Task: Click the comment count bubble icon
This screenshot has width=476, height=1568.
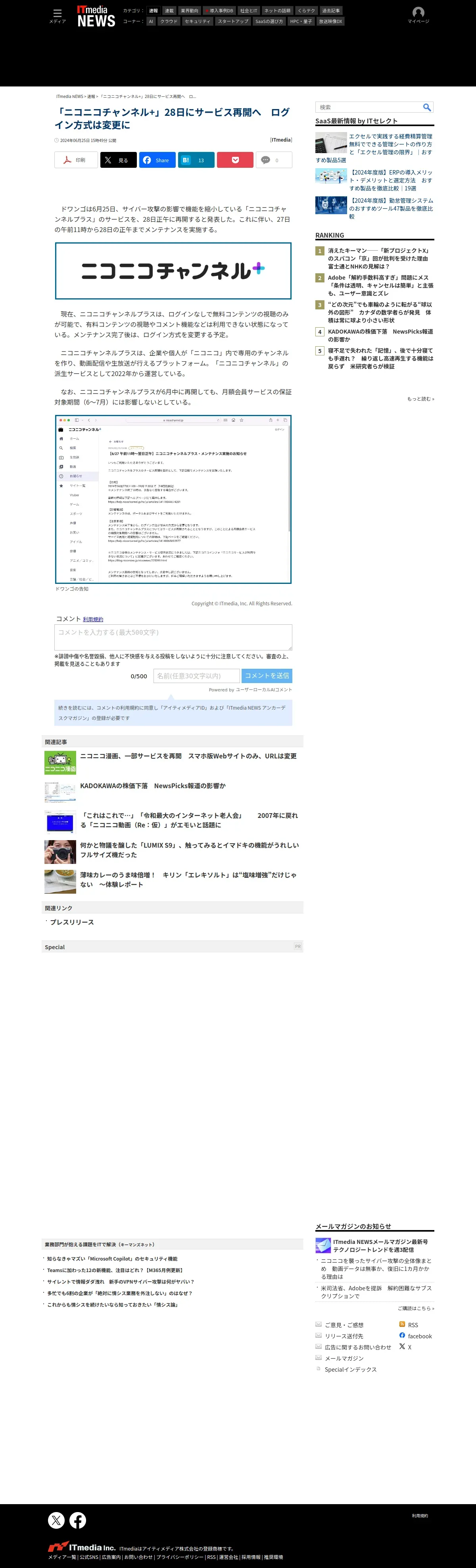Action: 265,160
